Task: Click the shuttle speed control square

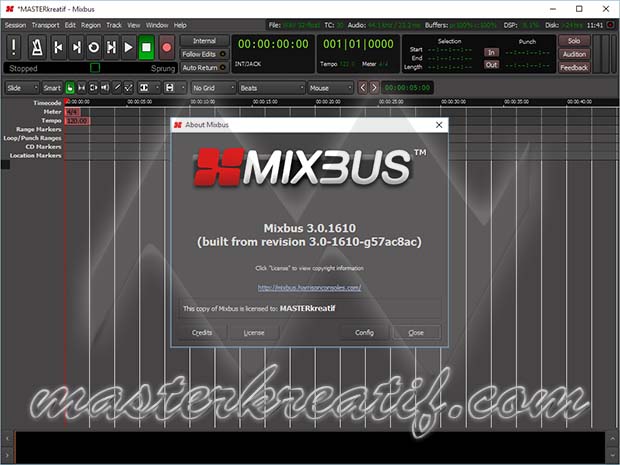Action: 95,68
